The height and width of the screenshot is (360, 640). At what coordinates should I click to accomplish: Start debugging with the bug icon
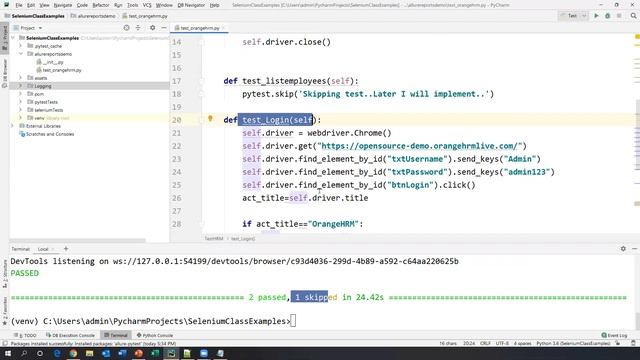607,16
